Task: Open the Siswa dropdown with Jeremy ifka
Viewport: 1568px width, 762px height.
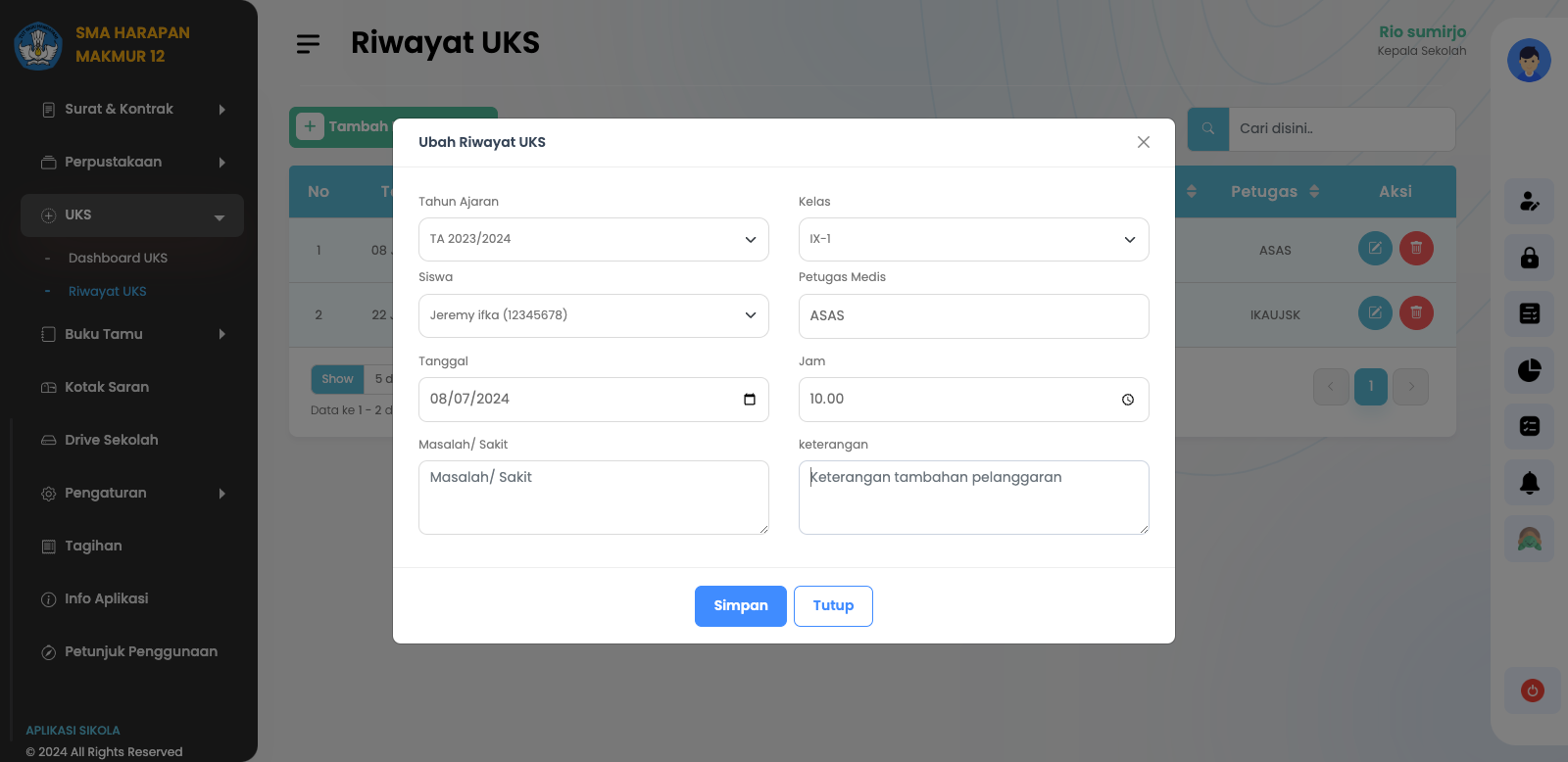Action: click(x=593, y=316)
